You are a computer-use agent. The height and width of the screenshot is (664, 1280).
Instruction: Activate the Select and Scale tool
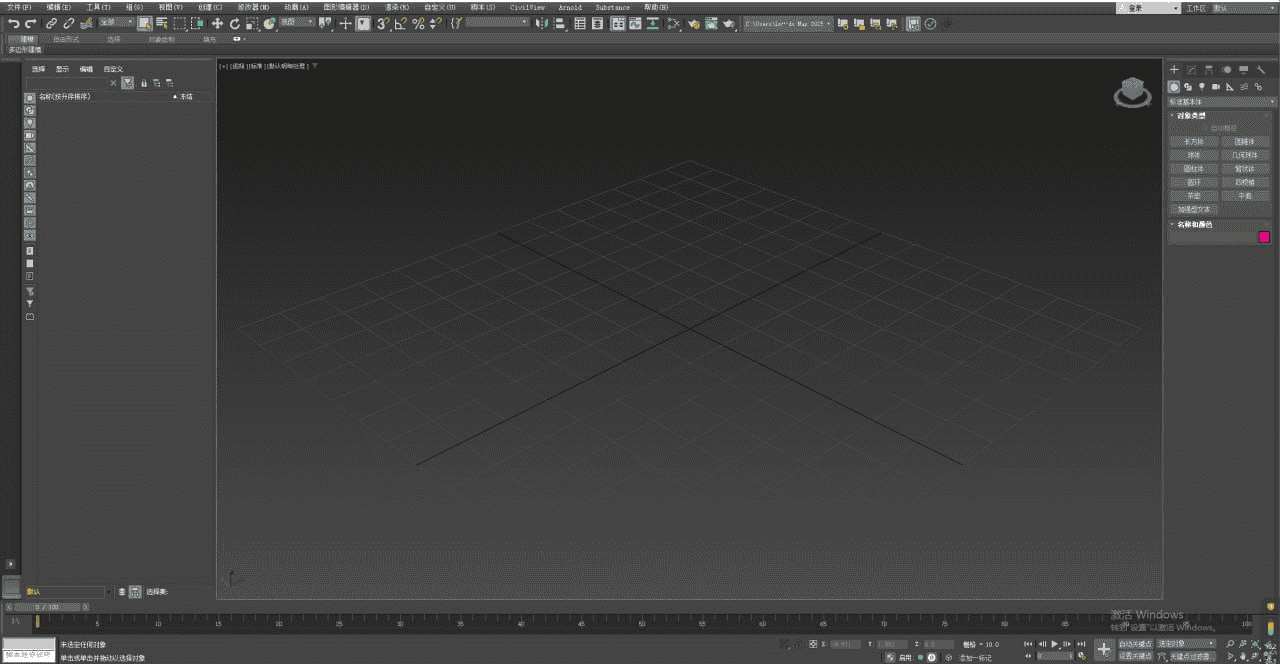click(x=252, y=23)
